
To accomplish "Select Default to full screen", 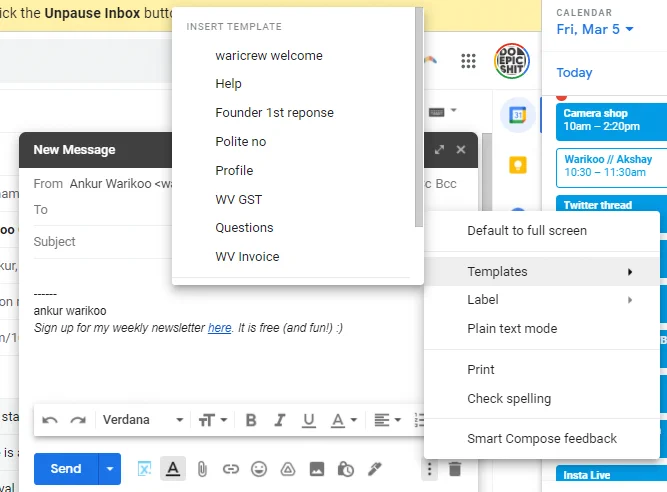I will (x=542, y=230).
